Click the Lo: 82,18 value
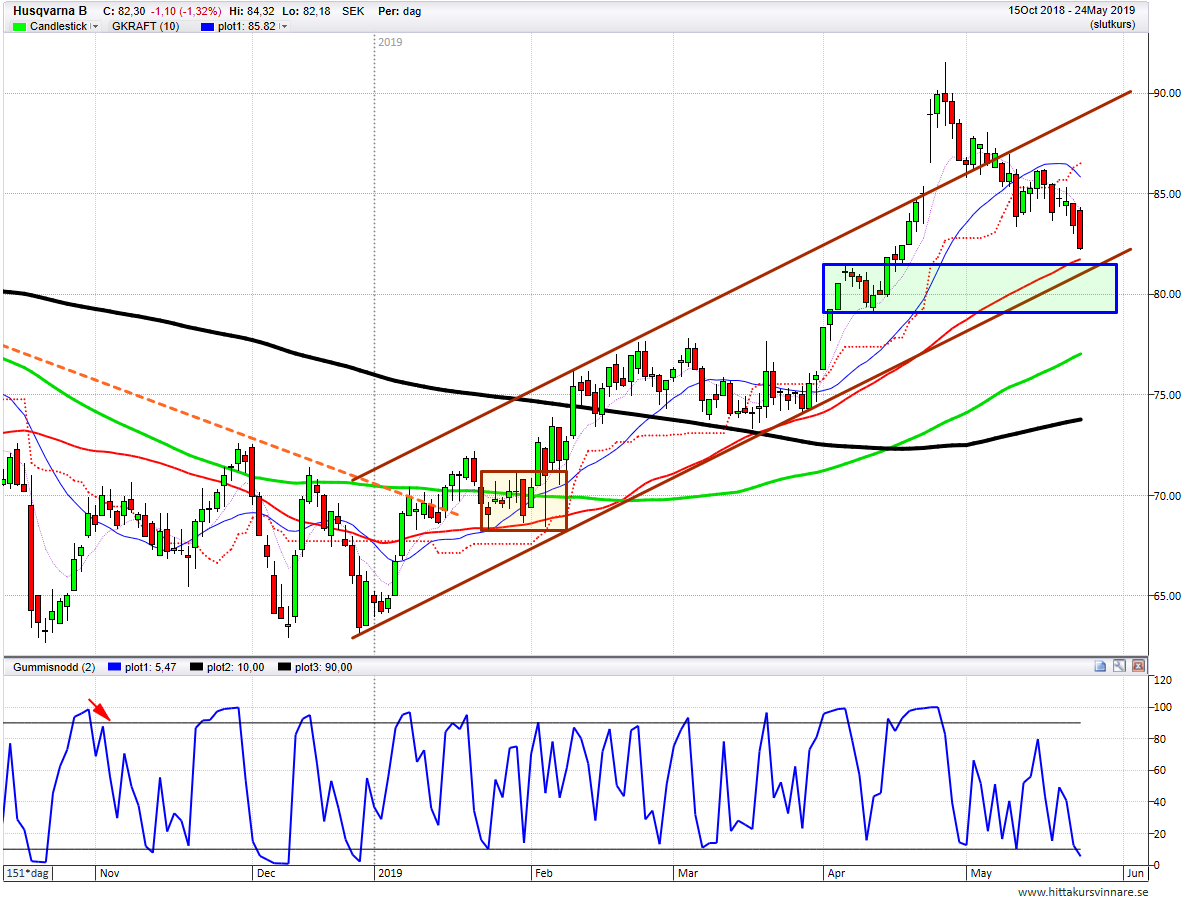The image size is (1193, 897). pyautogui.click(x=307, y=11)
